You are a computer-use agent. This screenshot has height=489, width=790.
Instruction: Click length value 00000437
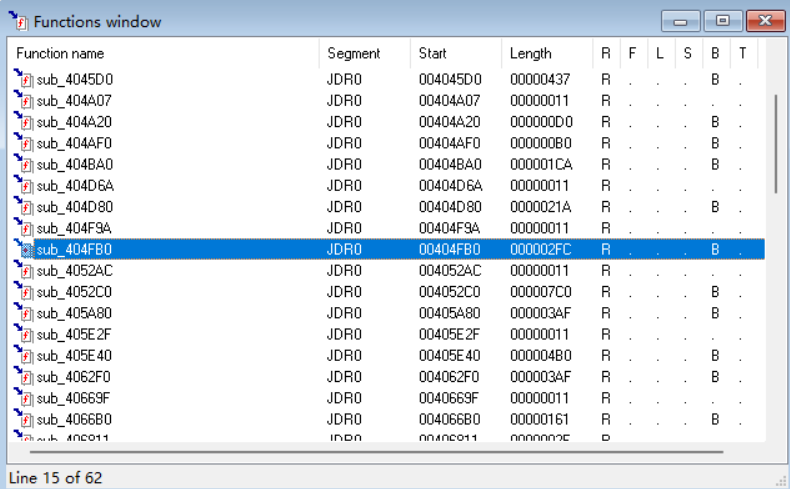point(540,79)
